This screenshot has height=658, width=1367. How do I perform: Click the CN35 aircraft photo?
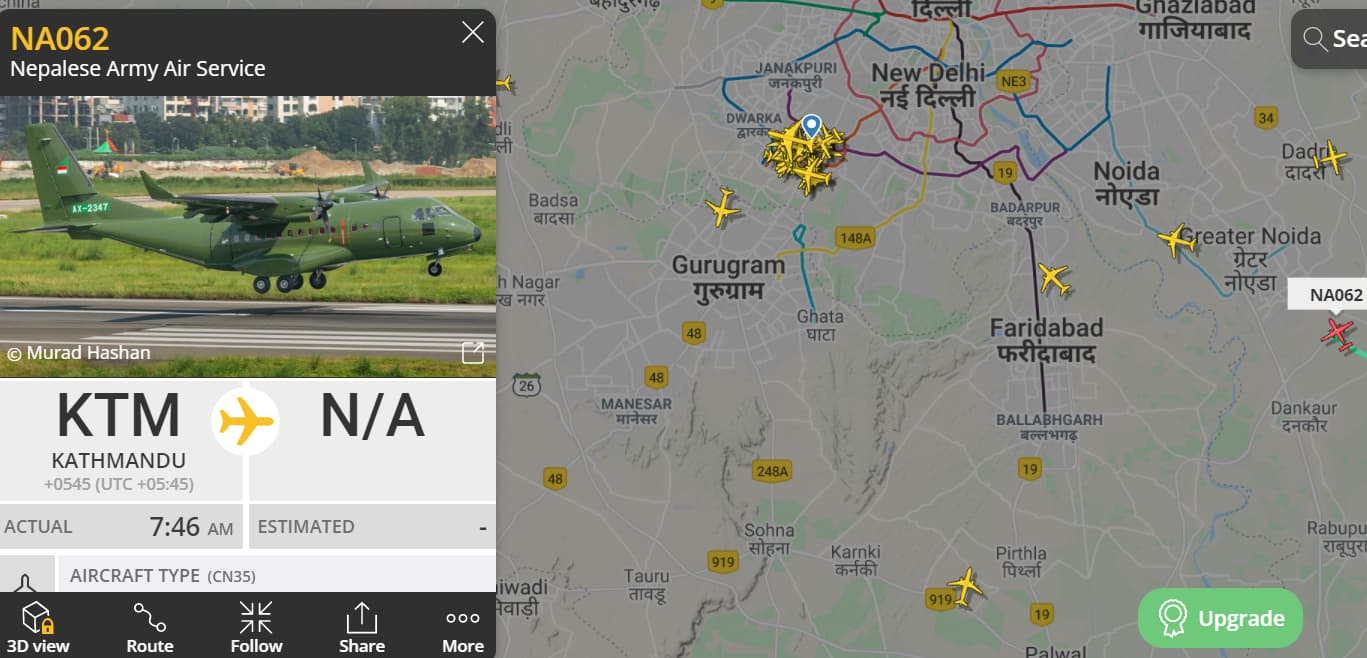point(248,236)
